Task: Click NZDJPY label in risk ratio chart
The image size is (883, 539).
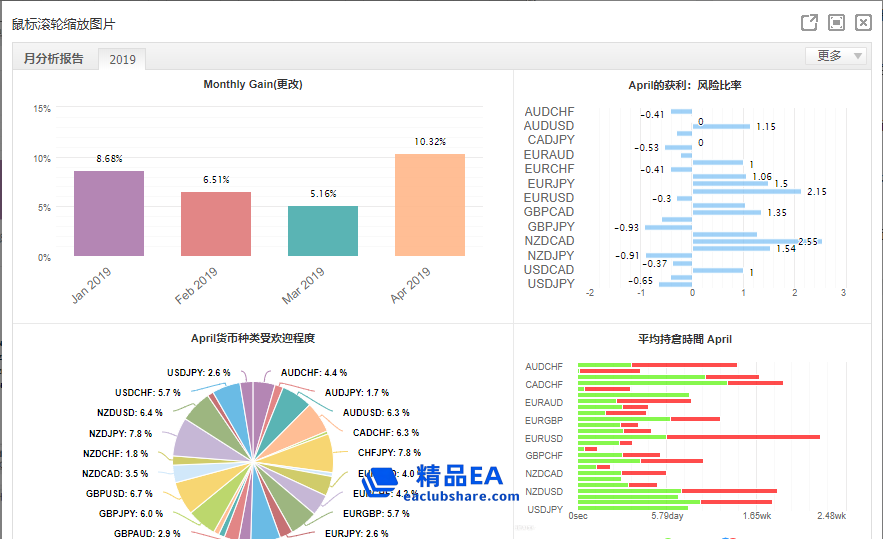Action: 551,256
